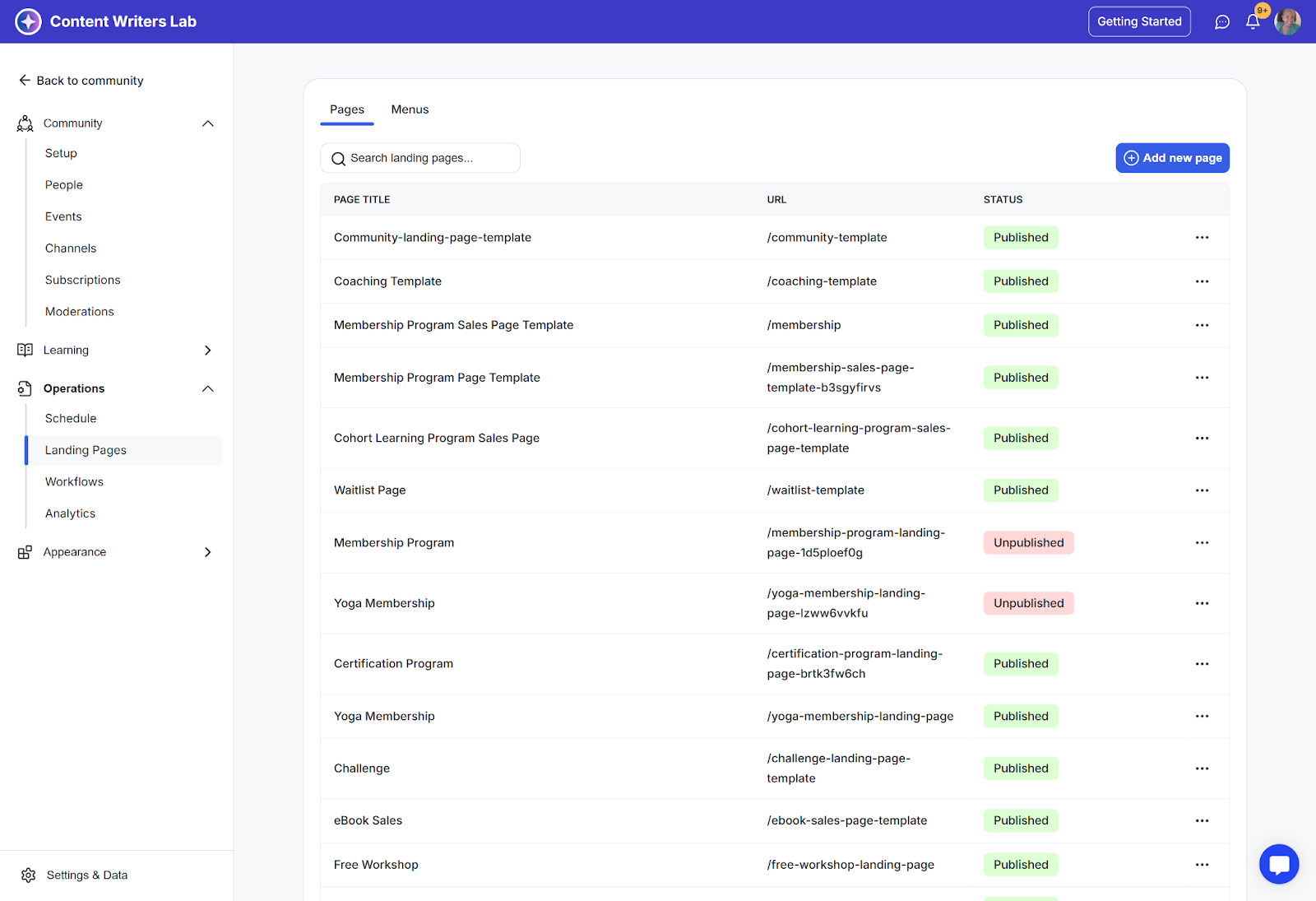Open row actions for Certification Program
1316x901 pixels.
coord(1202,664)
